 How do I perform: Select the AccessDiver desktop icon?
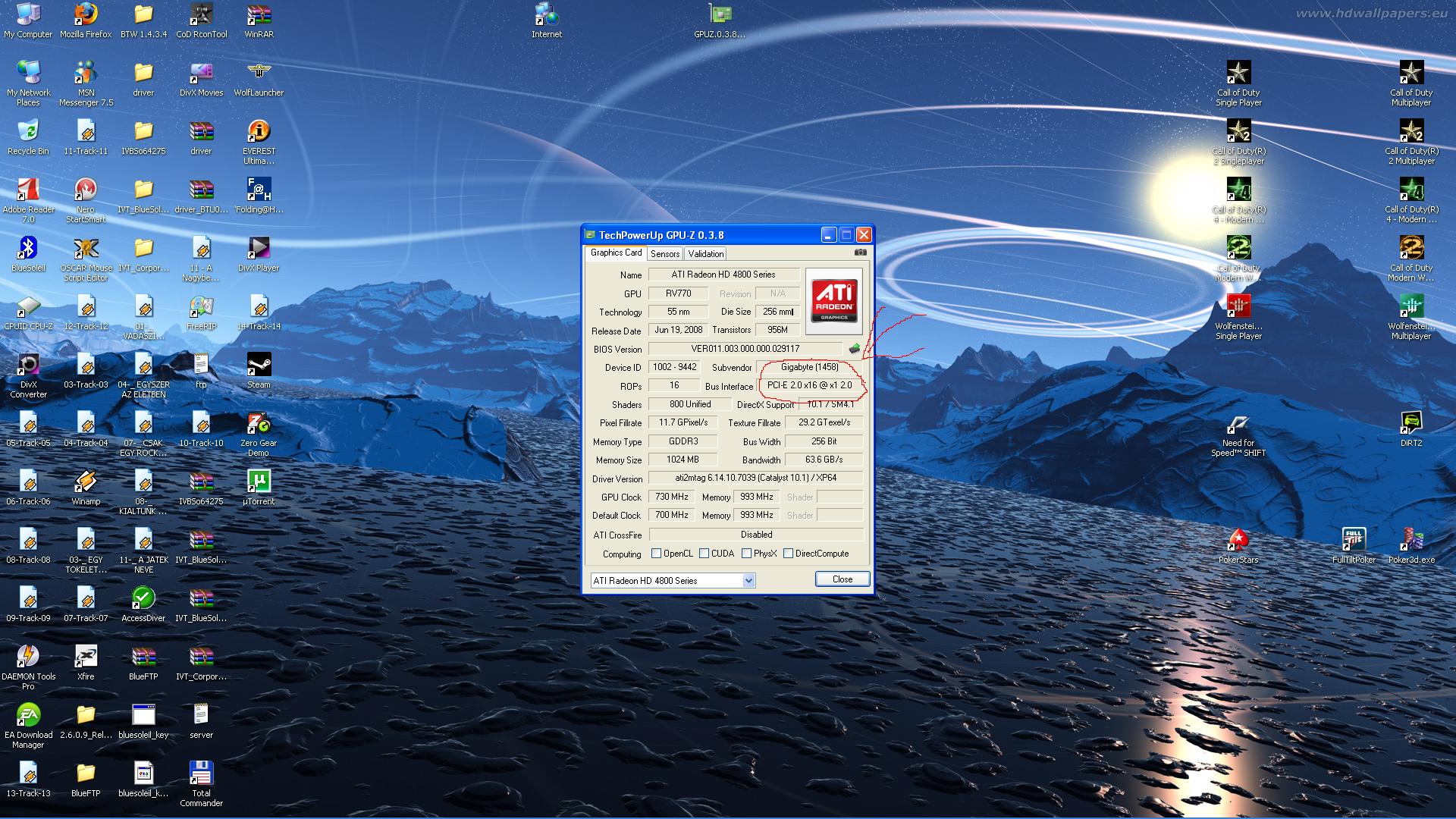(143, 604)
